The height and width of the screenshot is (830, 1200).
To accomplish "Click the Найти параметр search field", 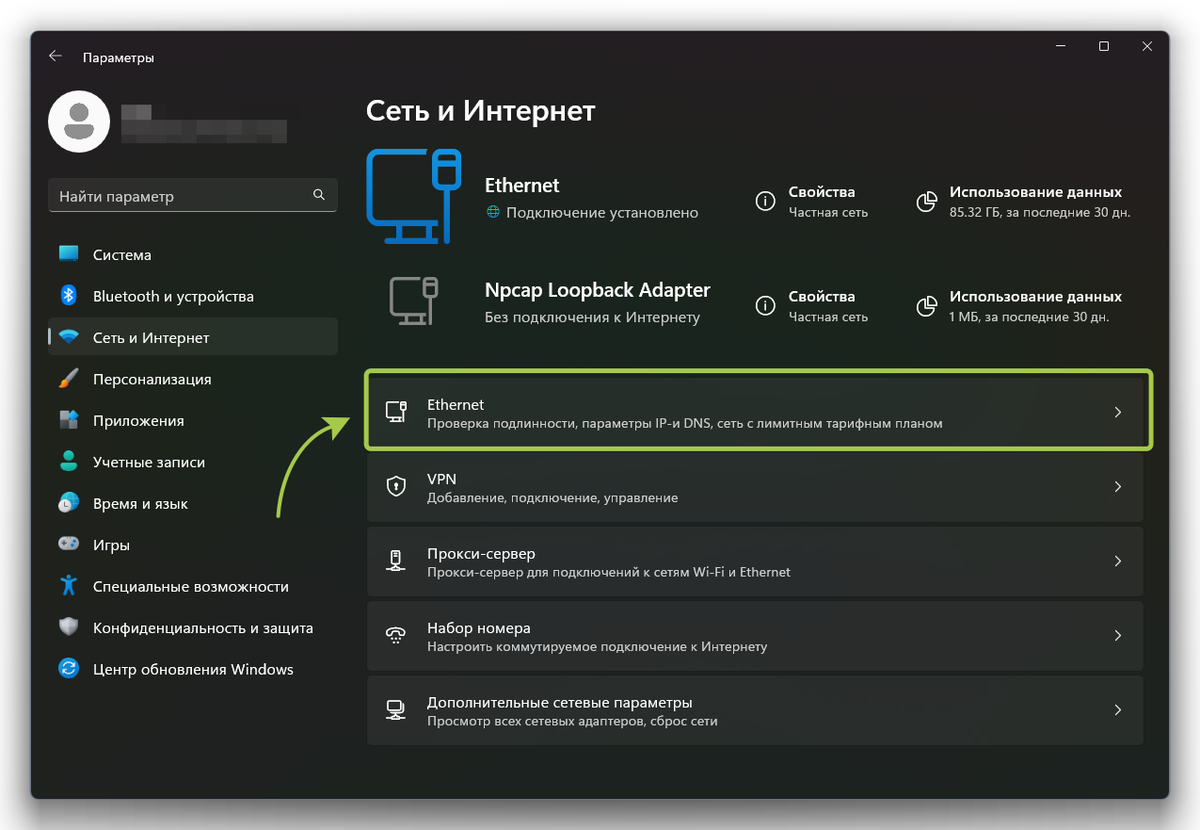I will (x=193, y=196).
